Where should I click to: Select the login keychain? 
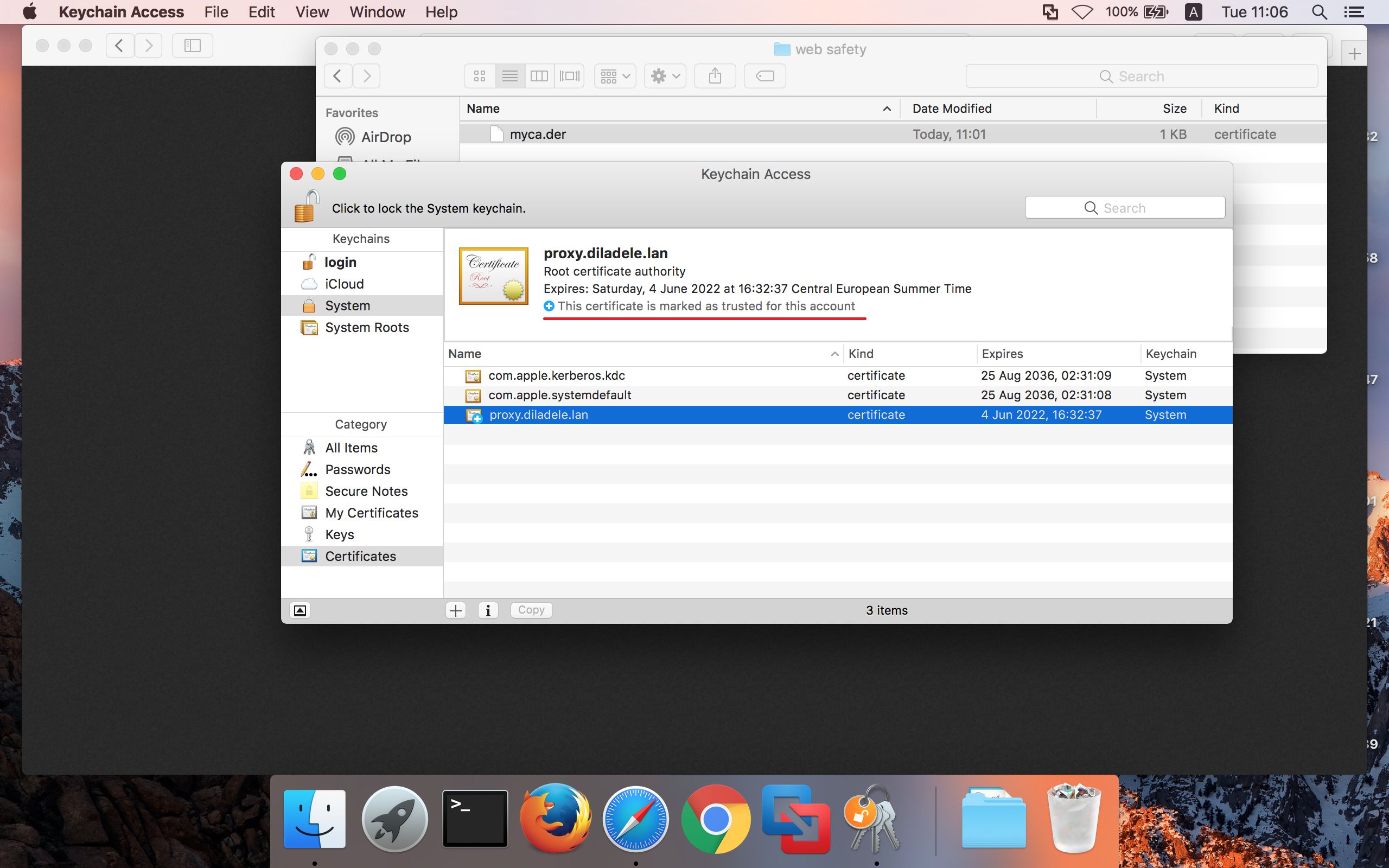tap(362, 262)
